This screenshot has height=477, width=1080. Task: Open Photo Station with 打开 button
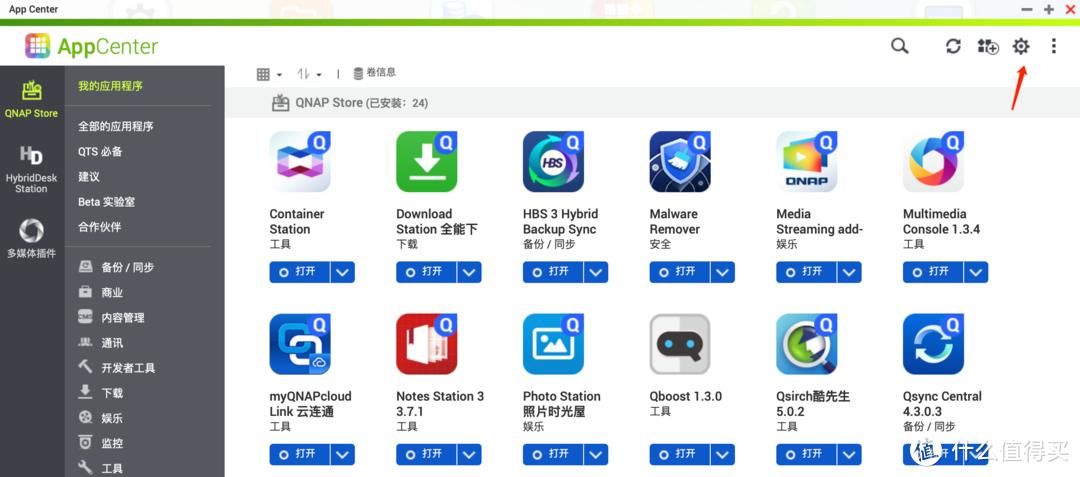[553, 454]
